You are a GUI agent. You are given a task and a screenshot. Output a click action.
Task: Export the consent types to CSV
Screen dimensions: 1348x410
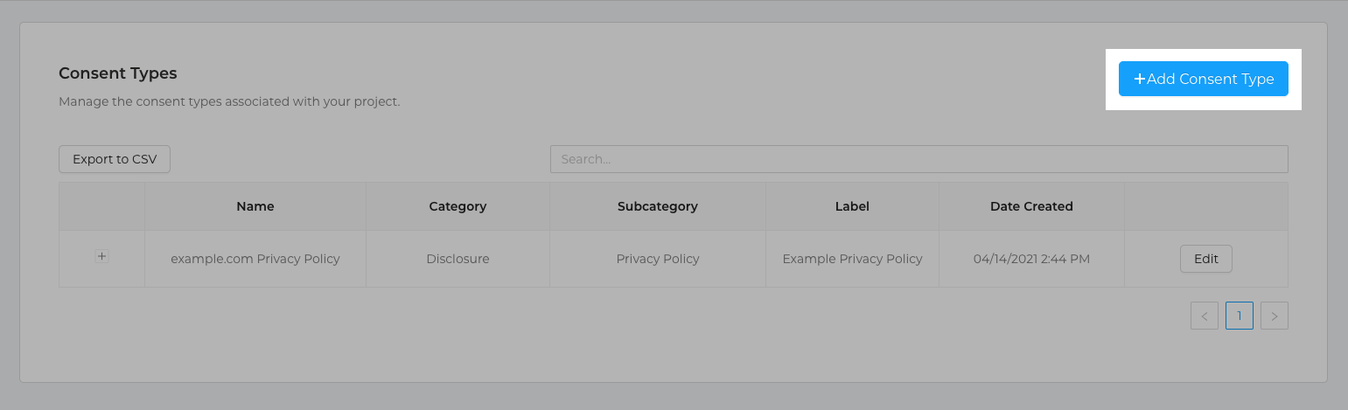(115, 159)
